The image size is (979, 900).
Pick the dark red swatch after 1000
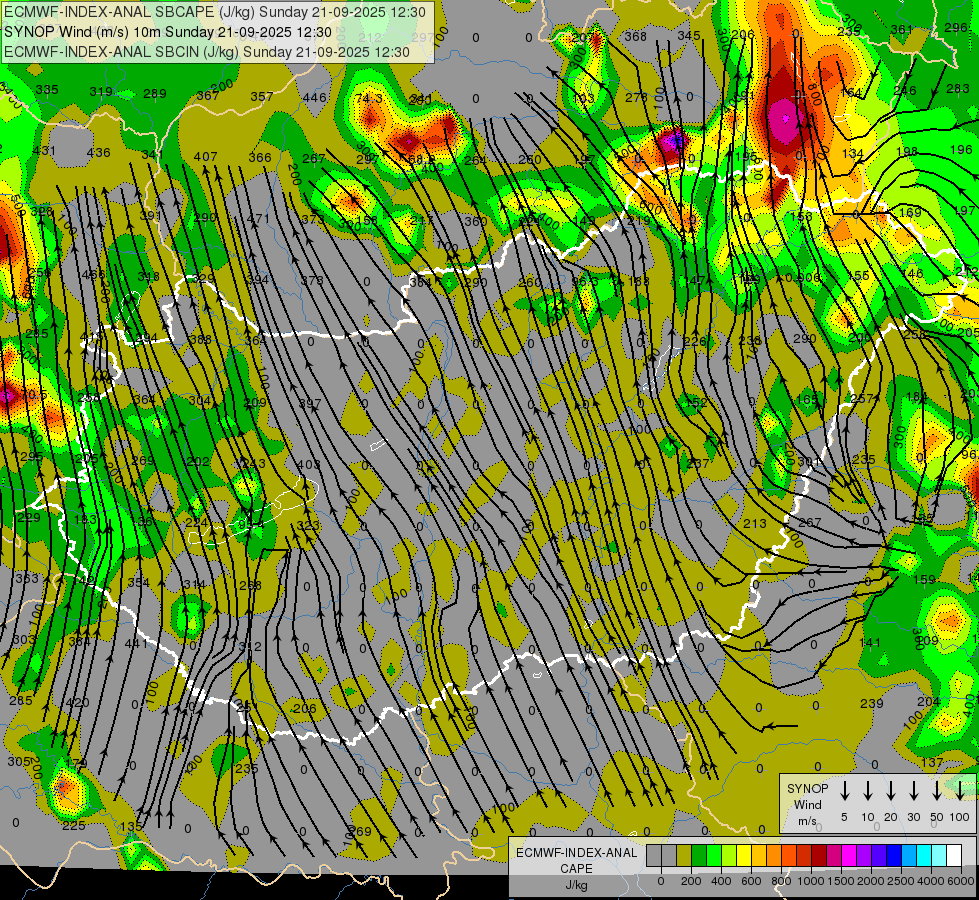tap(819, 856)
